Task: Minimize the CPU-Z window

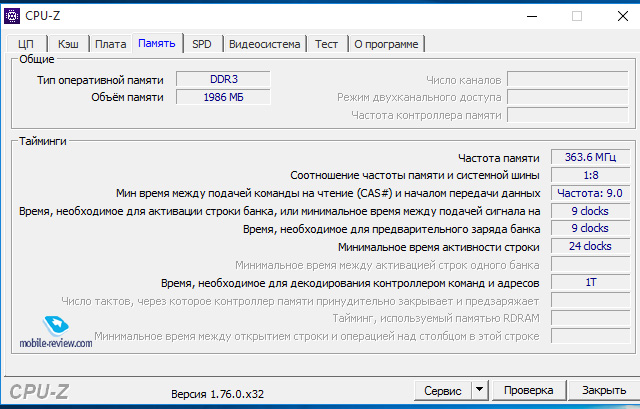Action: pyautogui.click(x=532, y=16)
